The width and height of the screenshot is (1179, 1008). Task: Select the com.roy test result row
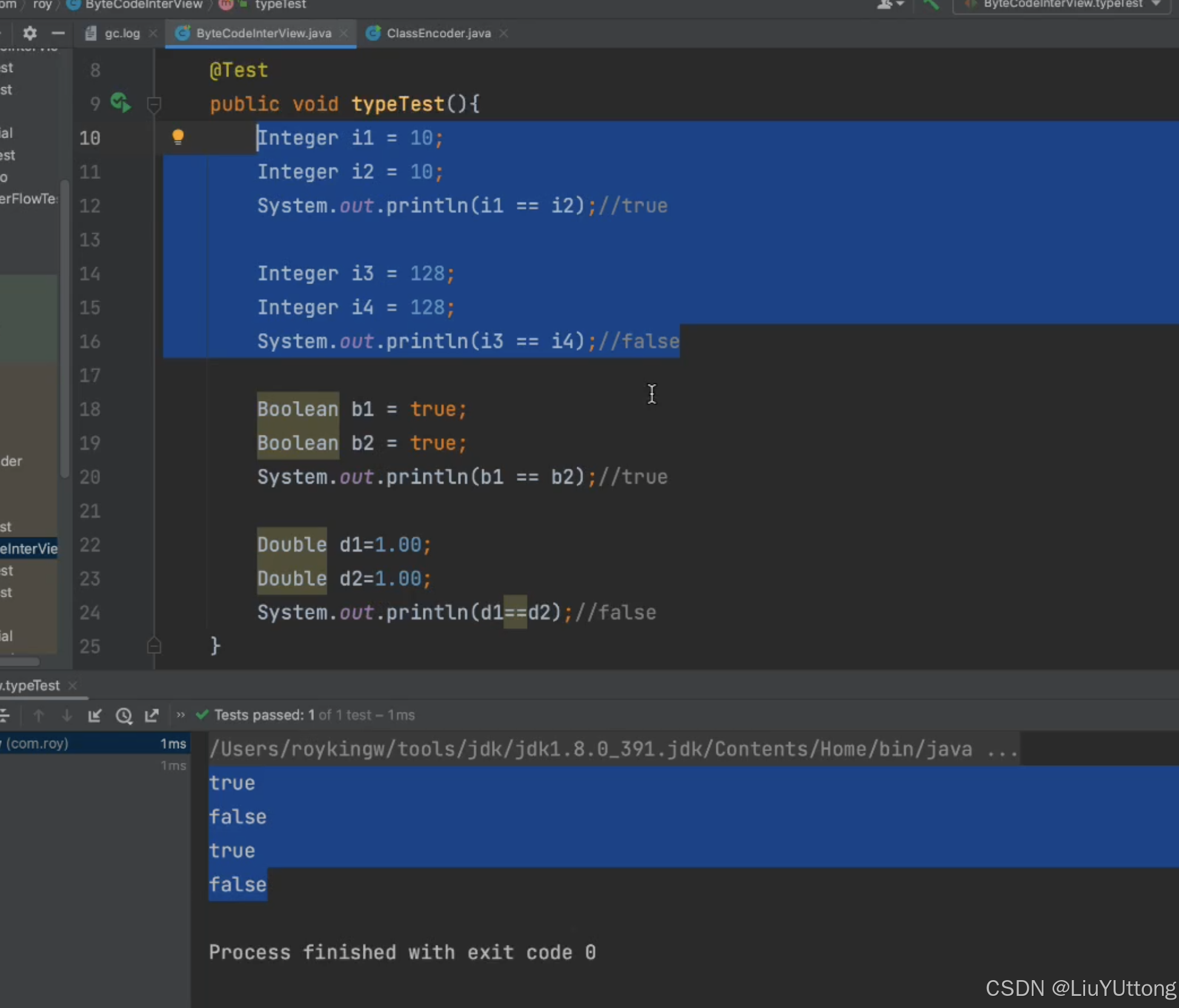(x=91, y=743)
